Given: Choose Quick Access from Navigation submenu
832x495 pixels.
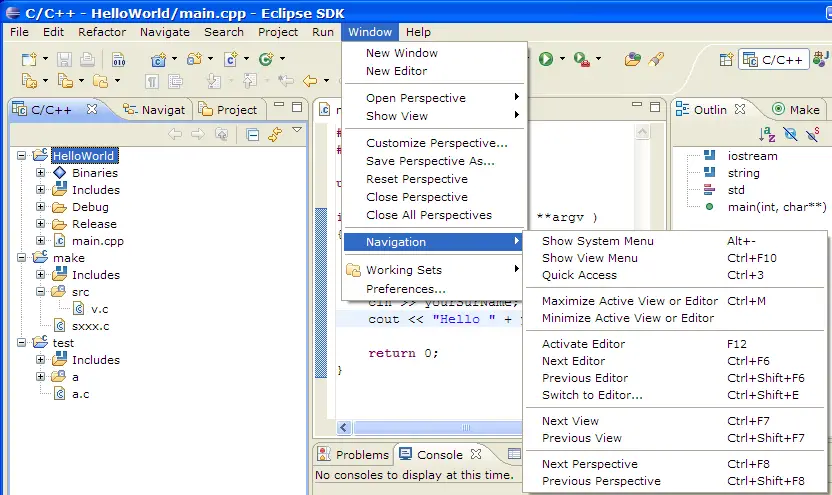Looking at the screenshot, I should click(579, 275).
